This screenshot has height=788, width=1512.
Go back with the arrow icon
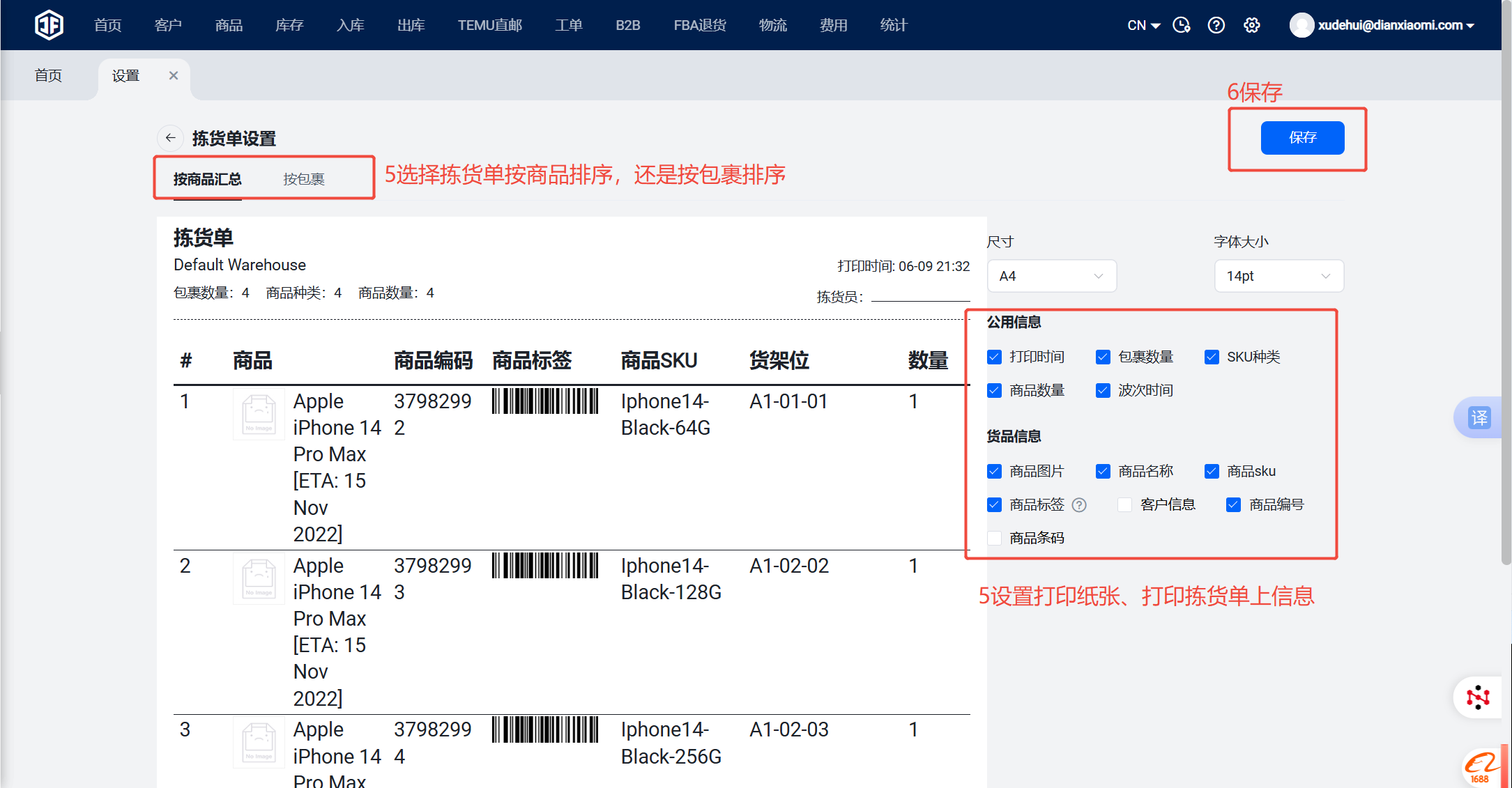[170, 138]
